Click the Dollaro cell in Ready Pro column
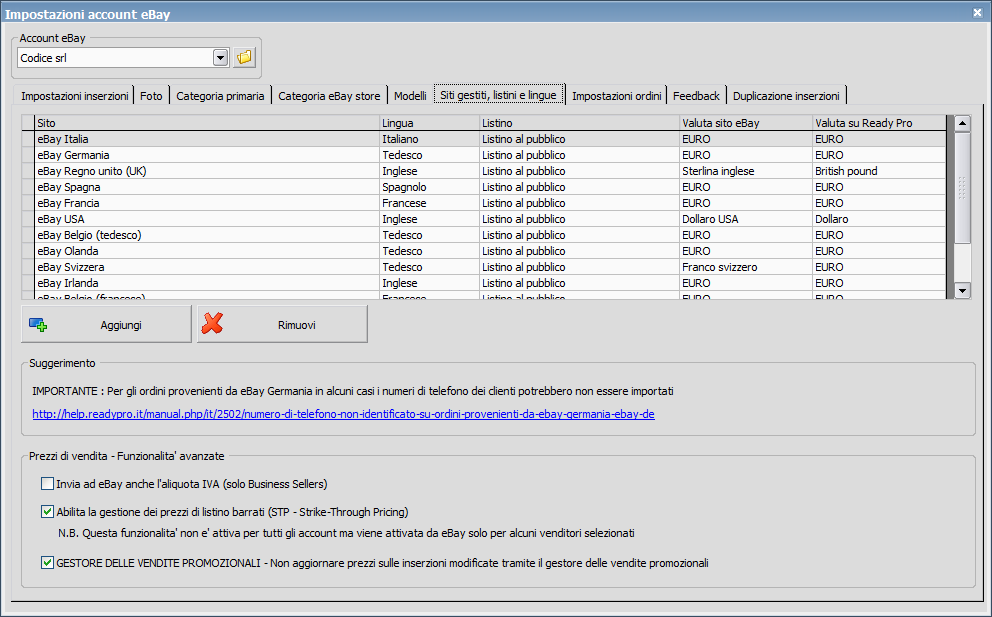This screenshot has width=992, height=617. click(879, 219)
